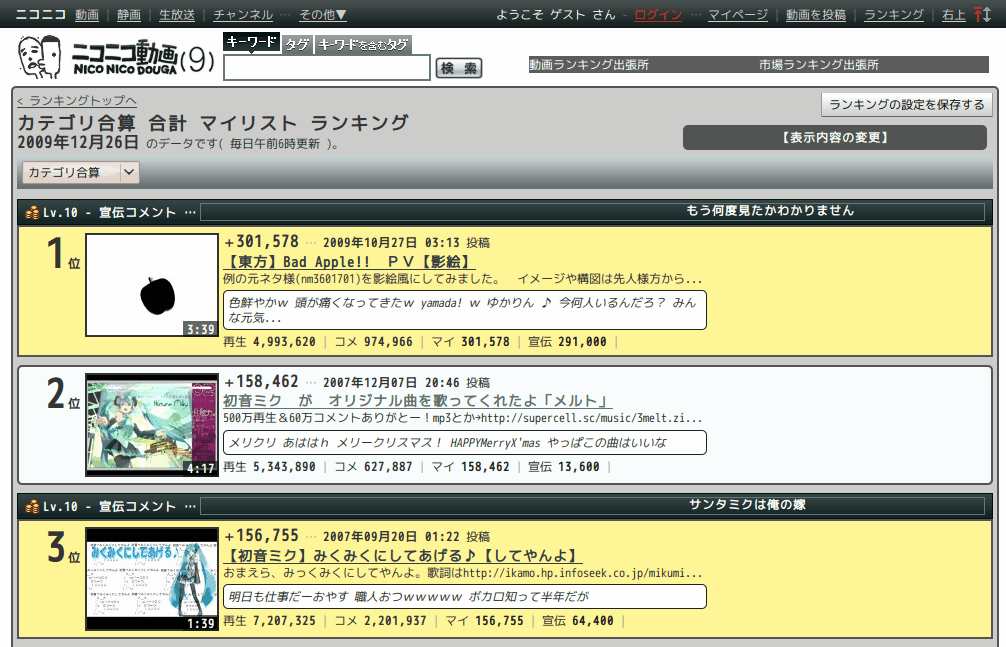Click the 右上 link in header
Screen dimensions: 1006x647
953,14
